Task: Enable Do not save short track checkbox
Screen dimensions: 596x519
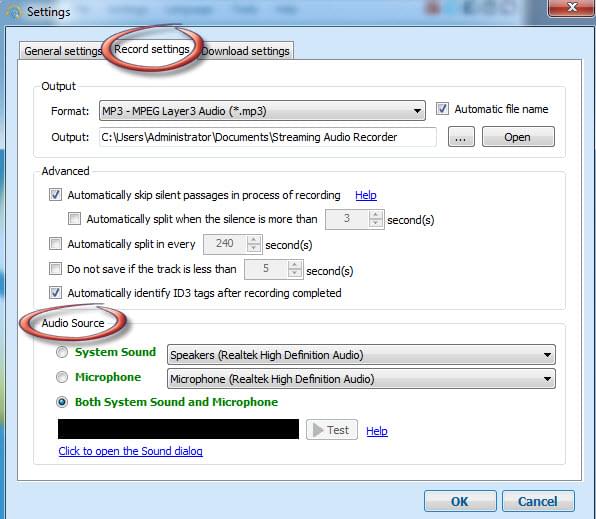Action: click(x=55, y=268)
